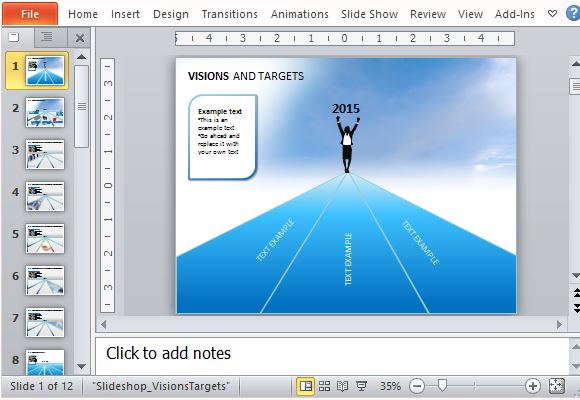Click the zoom in plus button
The width and height of the screenshot is (580, 400).
click(x=533, y=386)
